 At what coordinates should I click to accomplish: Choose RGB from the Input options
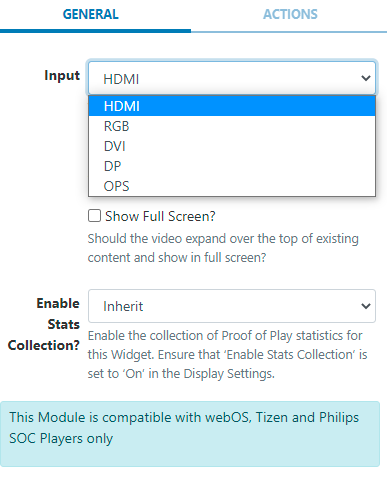coord(232,126)
